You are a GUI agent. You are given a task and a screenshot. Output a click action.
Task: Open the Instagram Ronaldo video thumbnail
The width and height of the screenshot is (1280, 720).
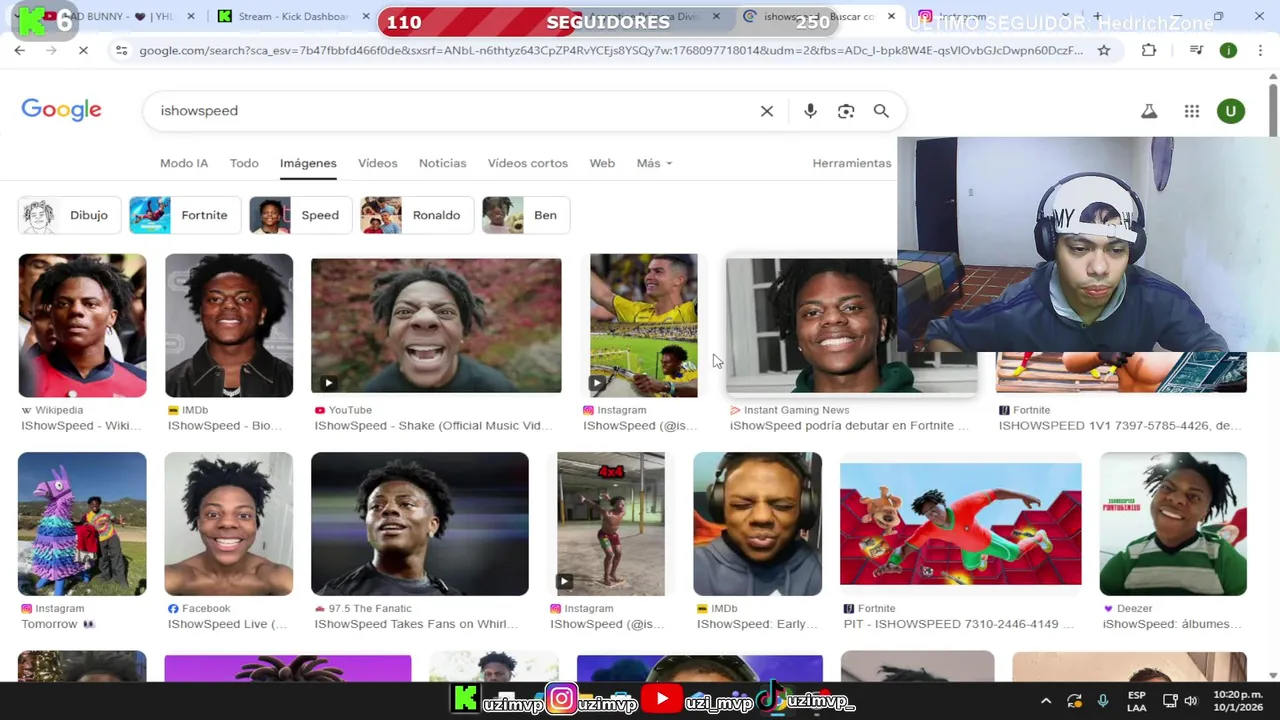tap(644, 326)
